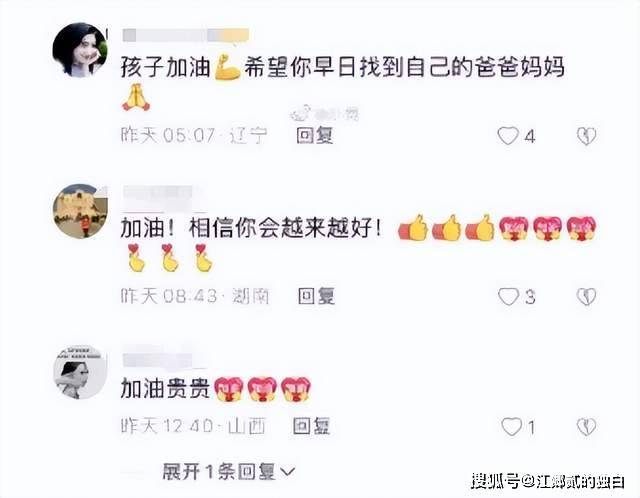Reply to the 加油贵贵 comment
The image size is (640, 498).
tap(311, 426)
